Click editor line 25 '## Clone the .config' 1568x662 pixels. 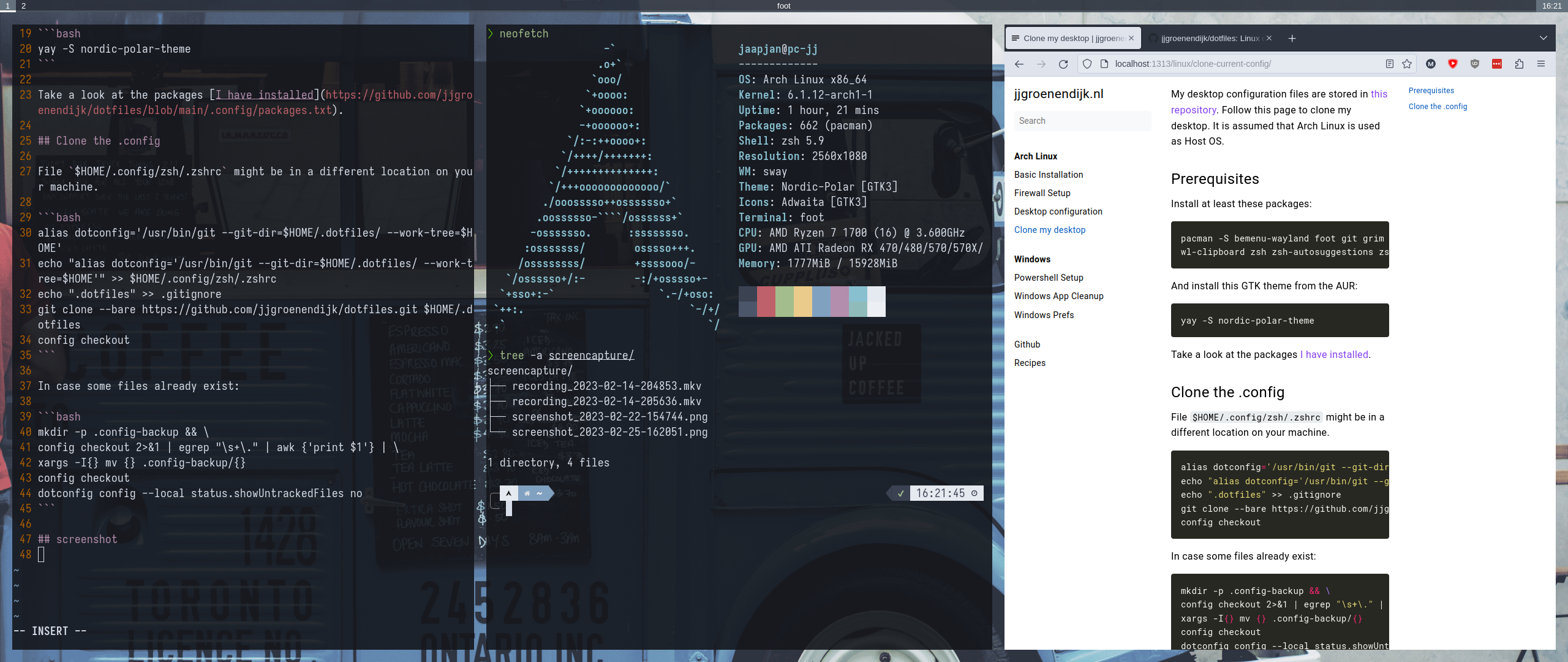[x=99, y=141]
